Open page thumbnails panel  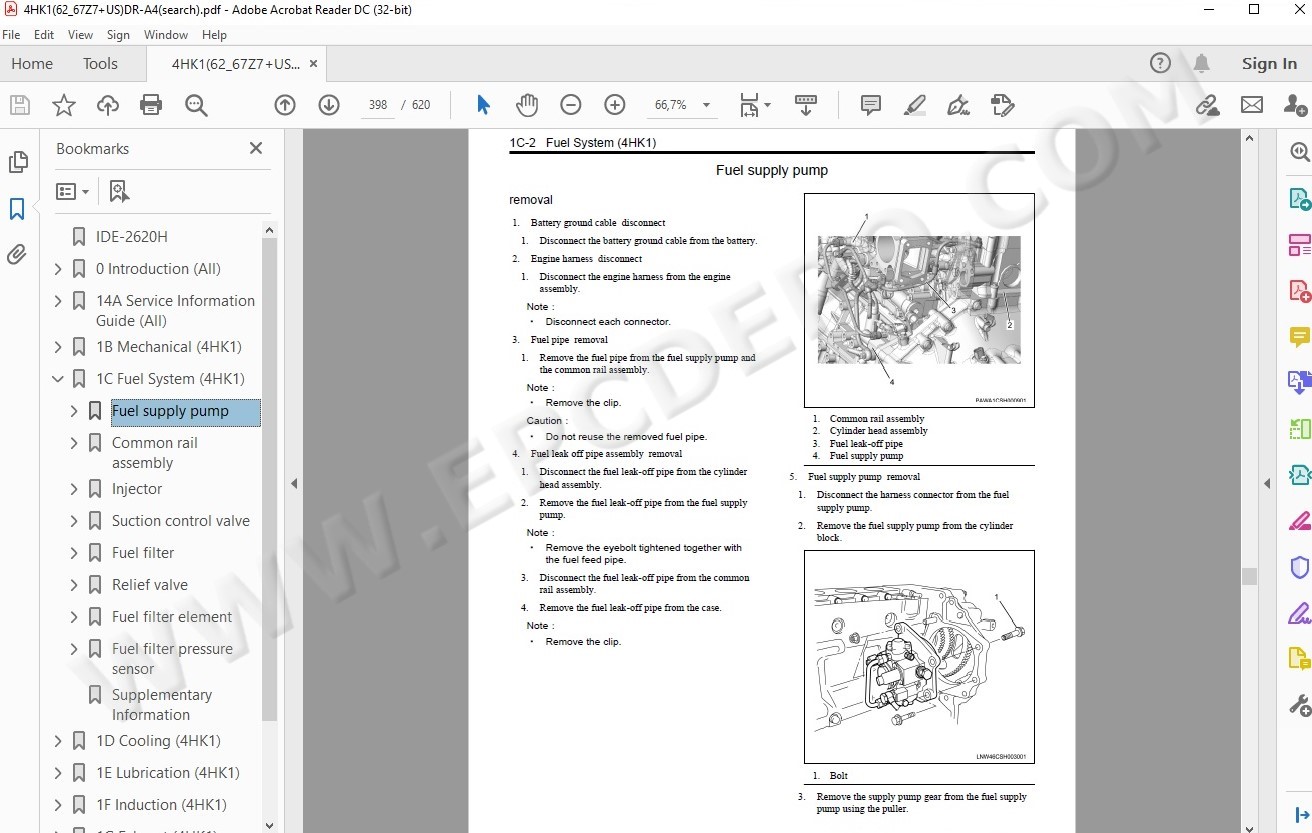click(x=17, y=162)
